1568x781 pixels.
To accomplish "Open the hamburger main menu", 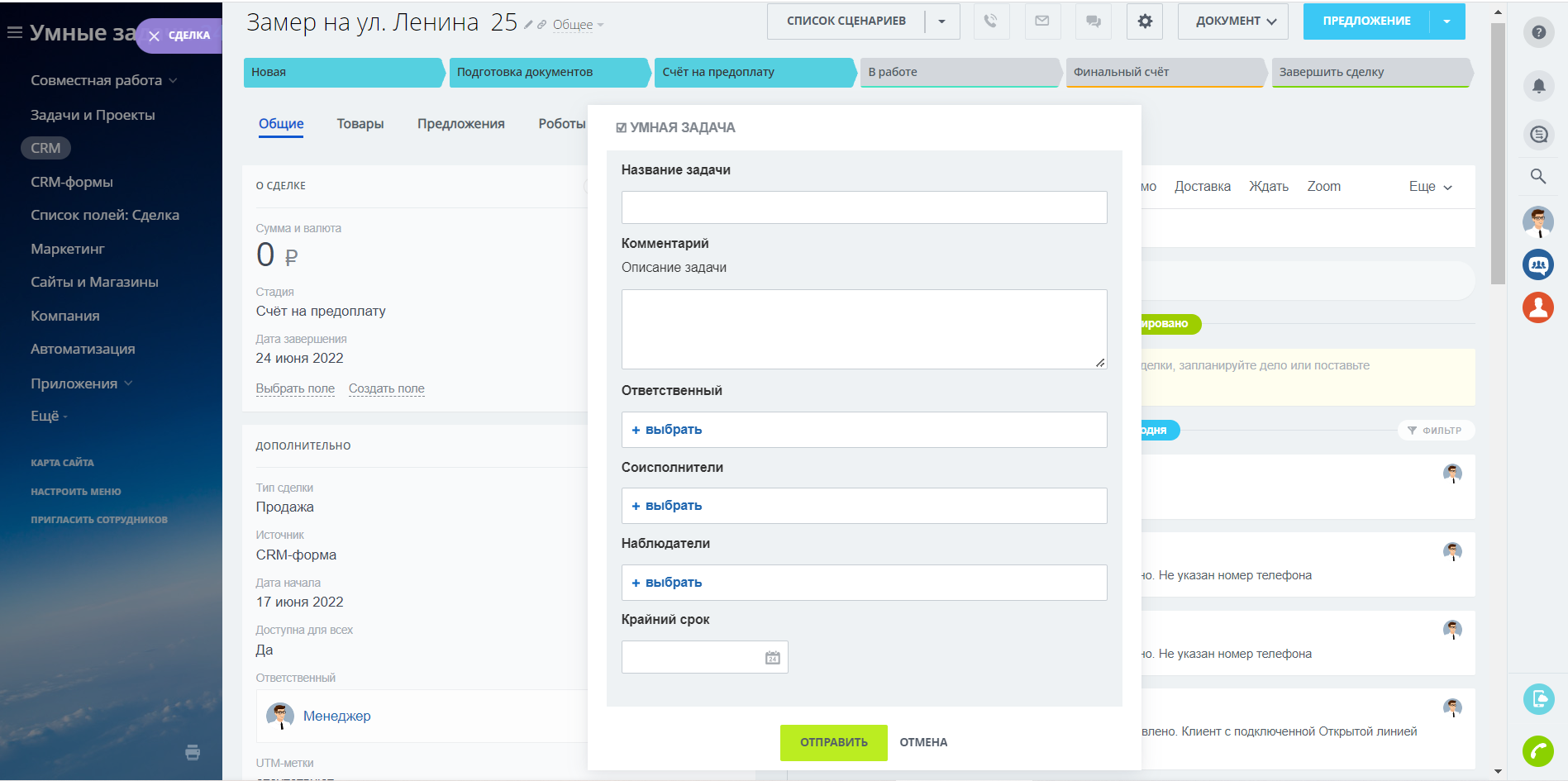I will click(14, 33).
